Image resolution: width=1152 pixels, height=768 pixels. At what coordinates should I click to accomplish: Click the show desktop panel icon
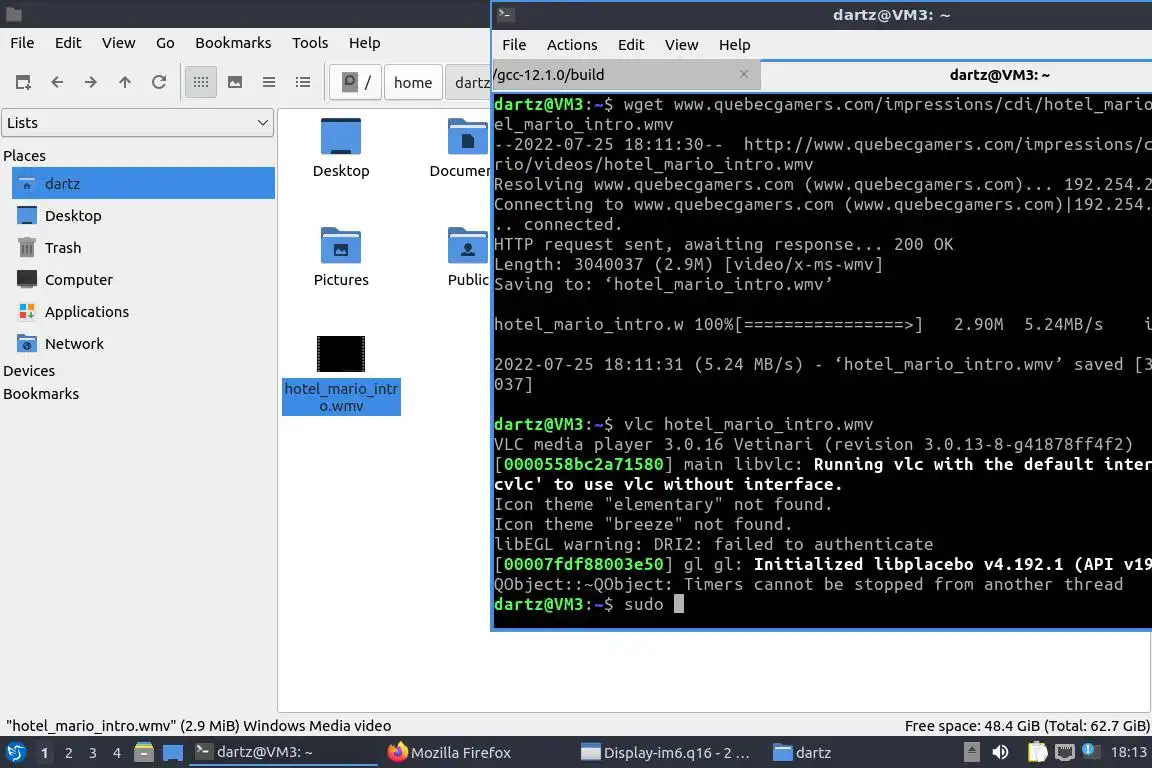[173, 753]
